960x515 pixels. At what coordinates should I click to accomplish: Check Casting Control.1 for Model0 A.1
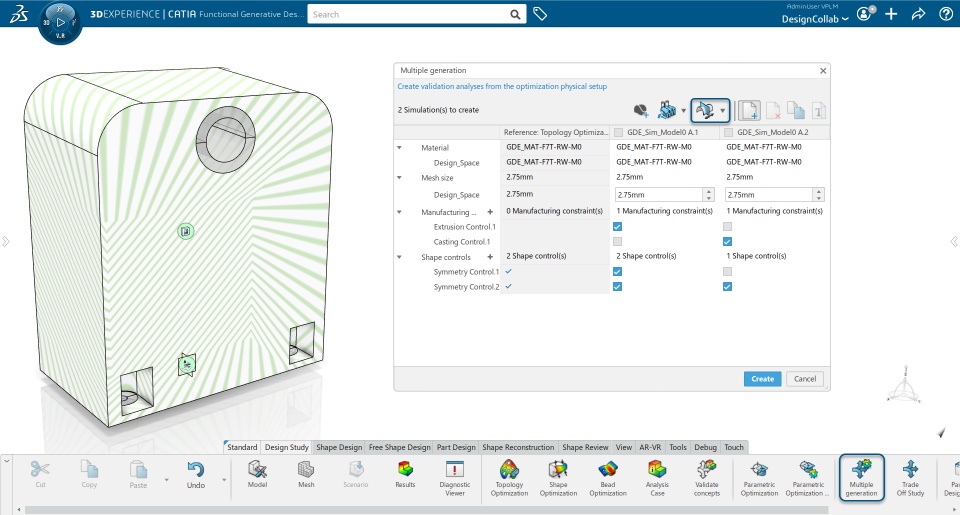pos(617,241)
